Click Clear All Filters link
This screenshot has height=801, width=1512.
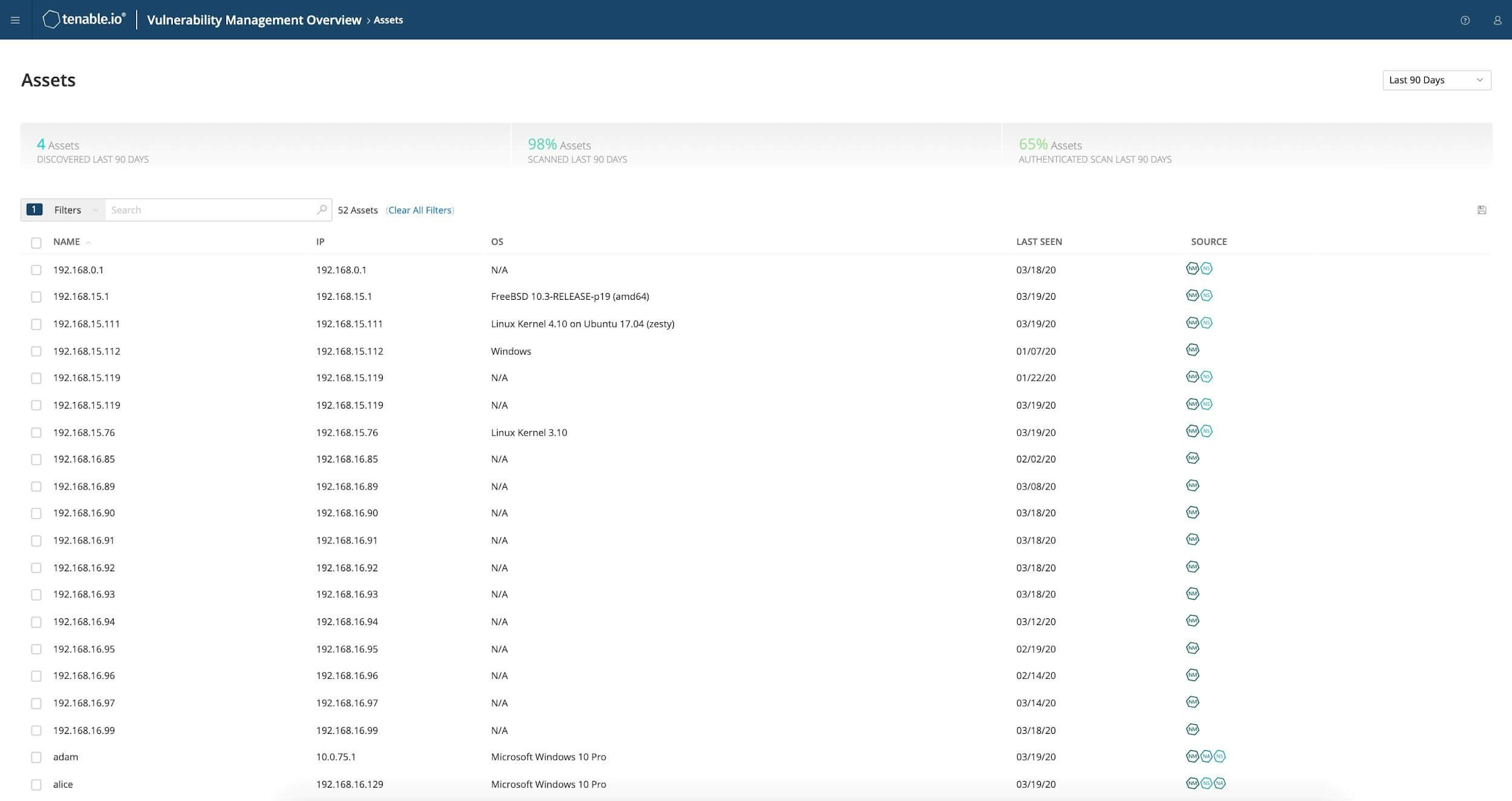point(419,210)
